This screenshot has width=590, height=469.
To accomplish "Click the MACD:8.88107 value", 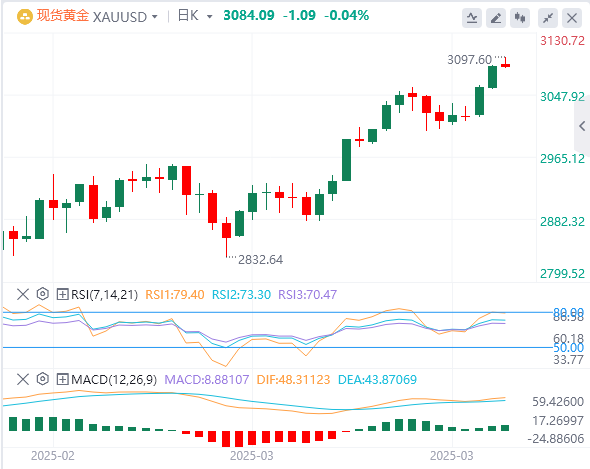I will pyautogui.click(x=207, y=379).
